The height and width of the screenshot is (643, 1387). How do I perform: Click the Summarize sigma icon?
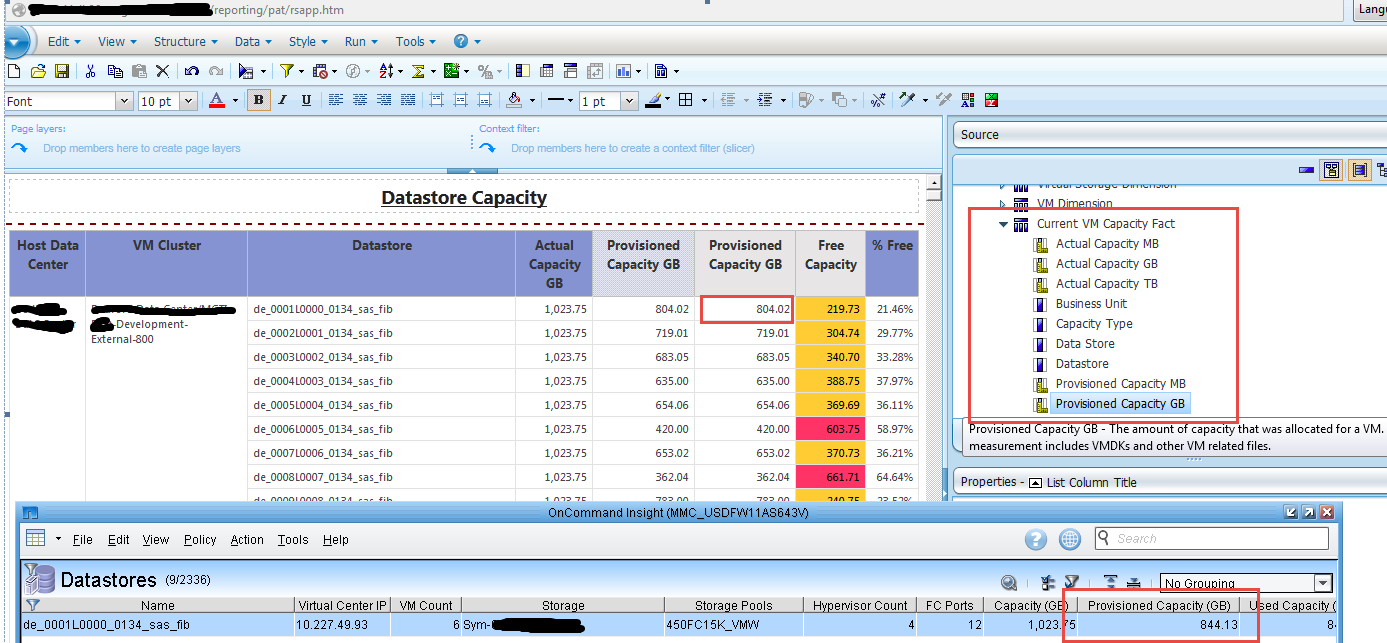coord(418,71)
